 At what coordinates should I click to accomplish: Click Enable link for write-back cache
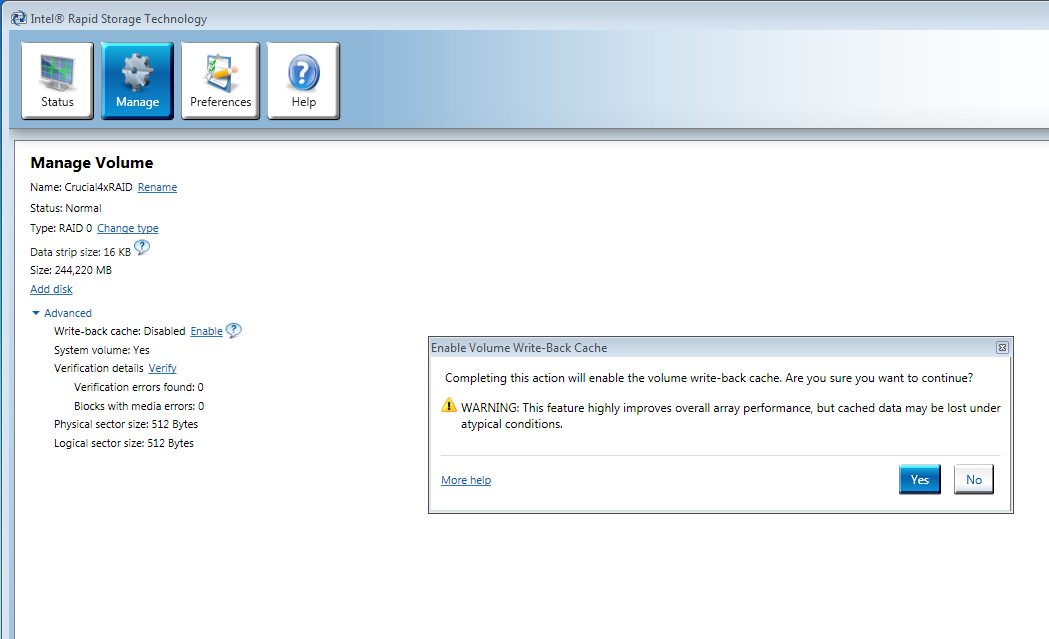pos(207,331)
